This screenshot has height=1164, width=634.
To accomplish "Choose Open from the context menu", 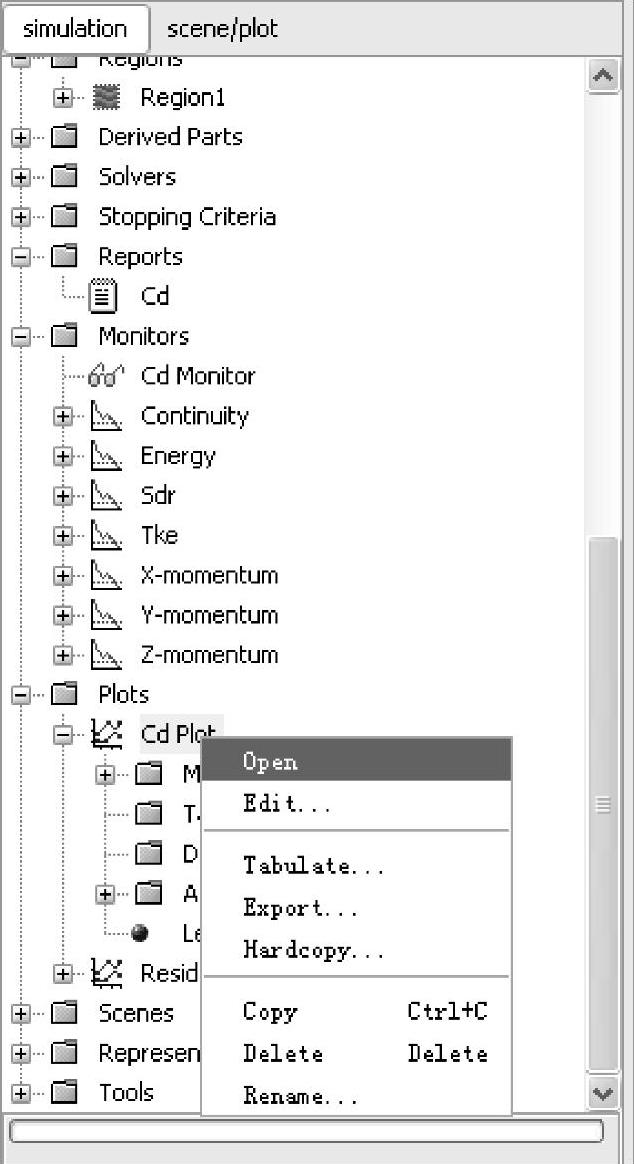I will tap(270, 762).
